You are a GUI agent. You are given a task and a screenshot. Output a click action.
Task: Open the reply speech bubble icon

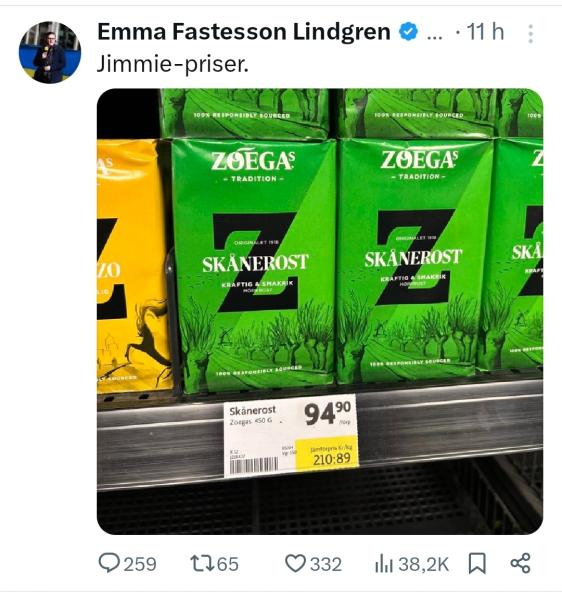[x=109, y=563]
